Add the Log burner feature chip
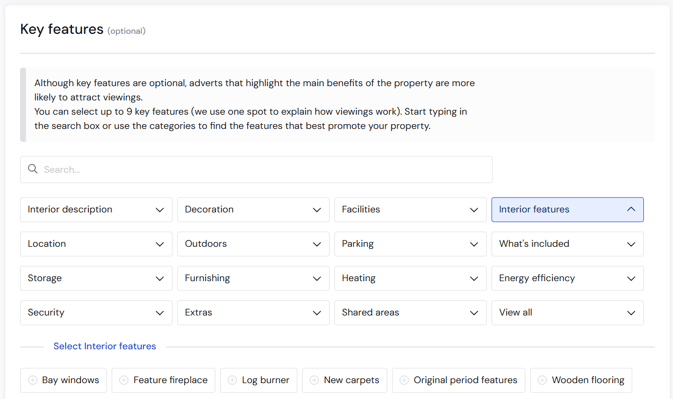This screenshot has width=673, height=399. (259, 380)
